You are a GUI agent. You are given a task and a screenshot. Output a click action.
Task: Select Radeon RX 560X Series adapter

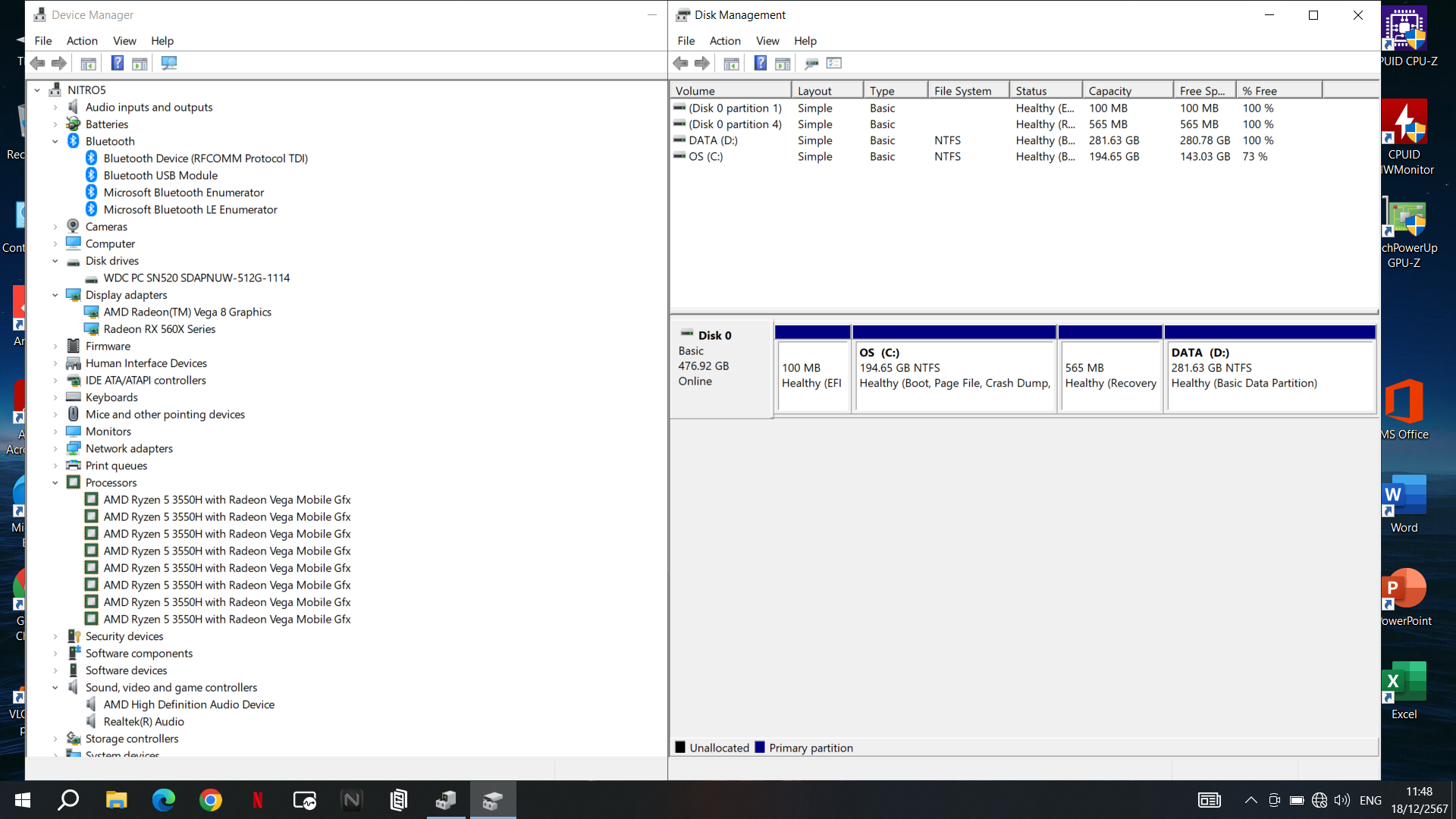click(159, 329)
